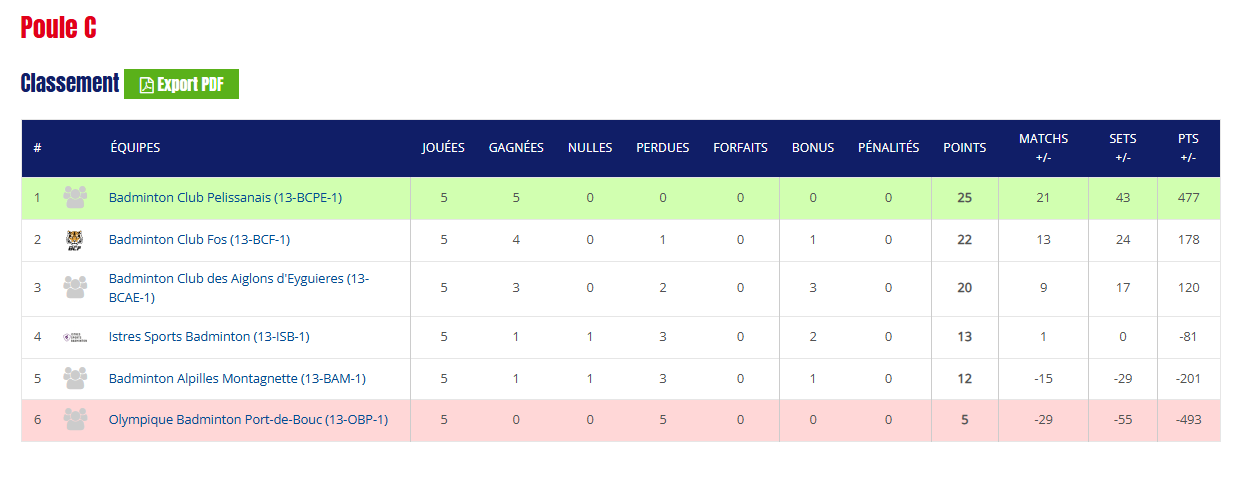Click the Istres Sports Badminton logo icon
This screenshot has height=480, width=1259.
75,337
